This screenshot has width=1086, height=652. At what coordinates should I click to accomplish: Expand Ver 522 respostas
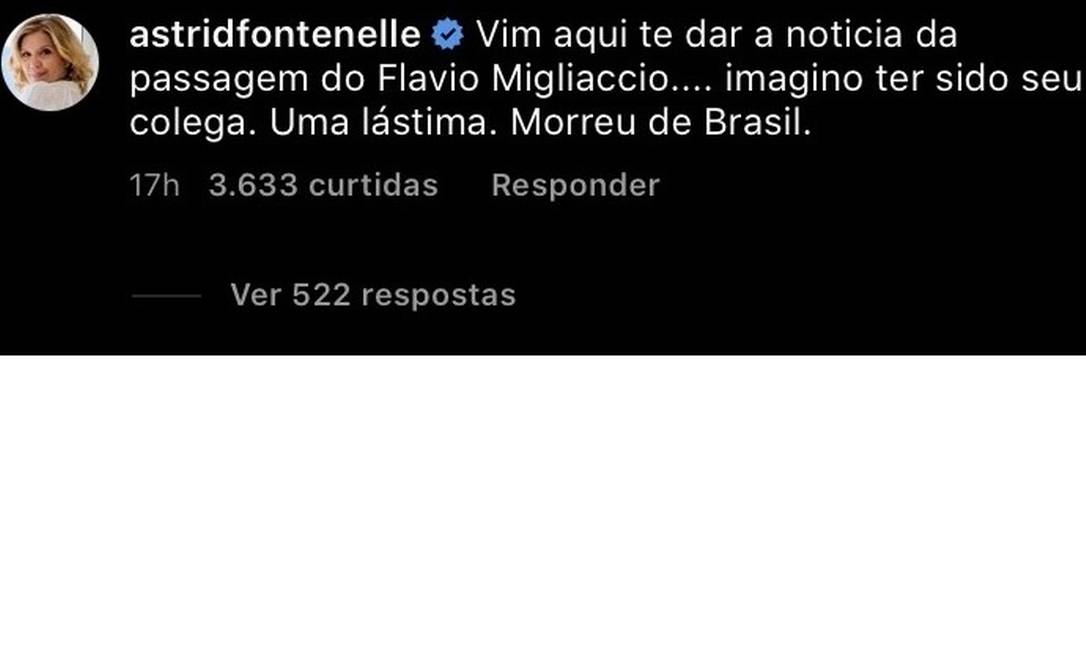pos(372,295)
